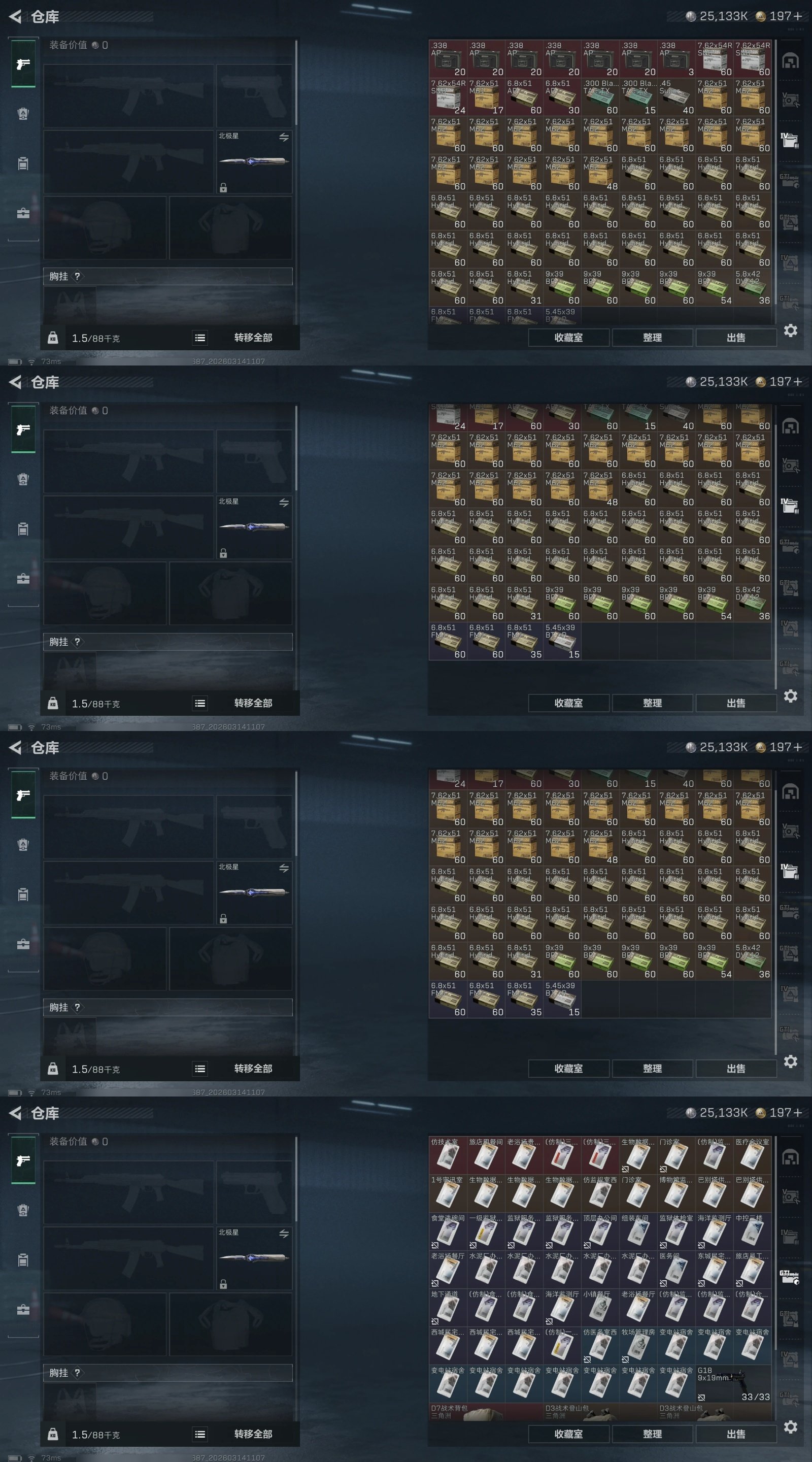Pick the 地下通道 key card
Image resolution: width=812 pixels, height=1462 pixels.
448,1308
